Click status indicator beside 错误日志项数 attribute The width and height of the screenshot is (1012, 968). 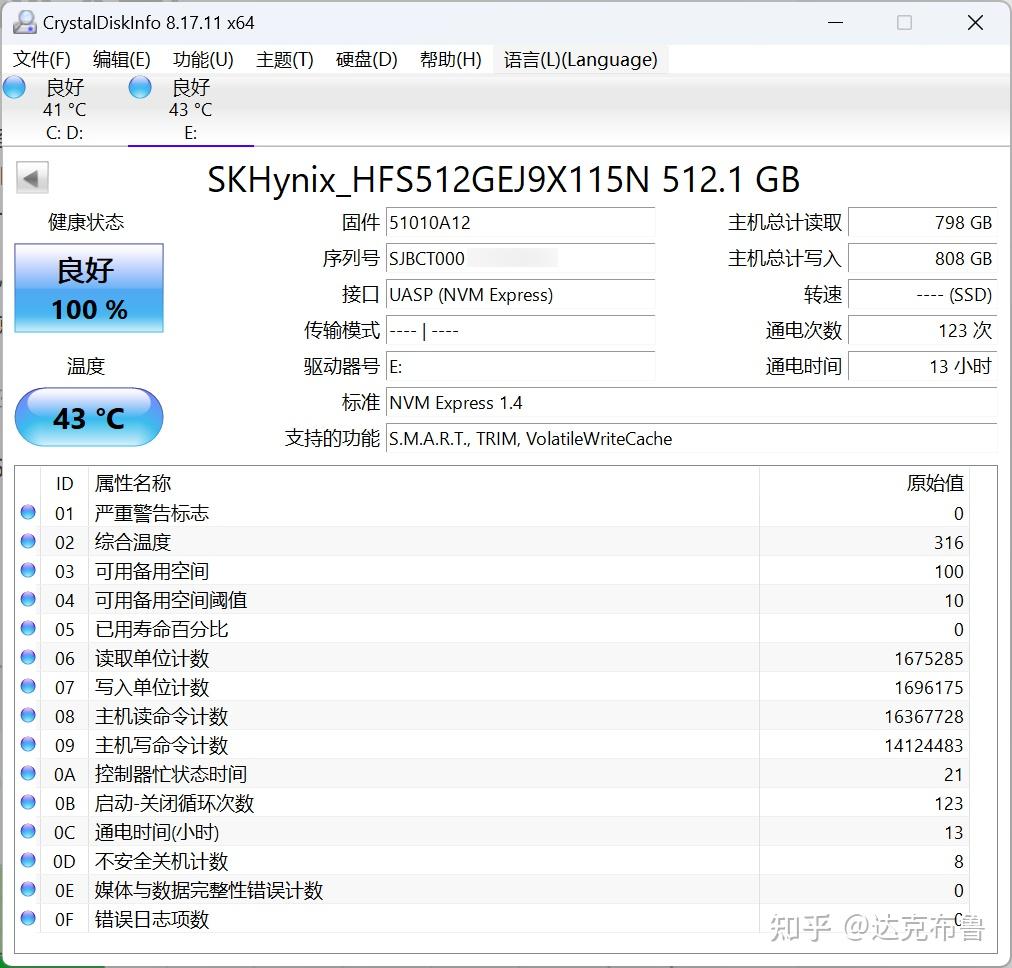pyautogui.click(x=27, y=918)
